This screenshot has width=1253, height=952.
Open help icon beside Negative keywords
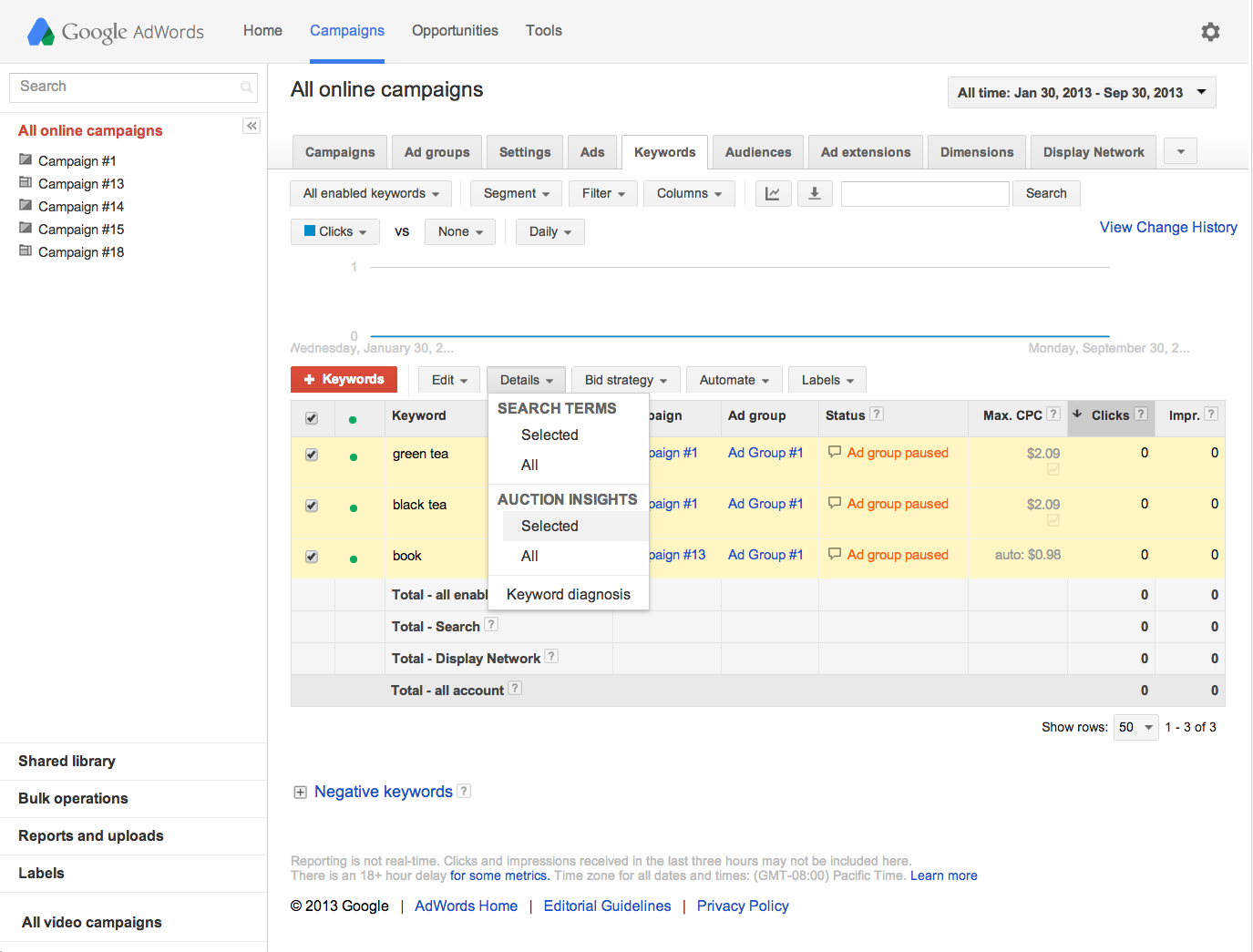464,791
